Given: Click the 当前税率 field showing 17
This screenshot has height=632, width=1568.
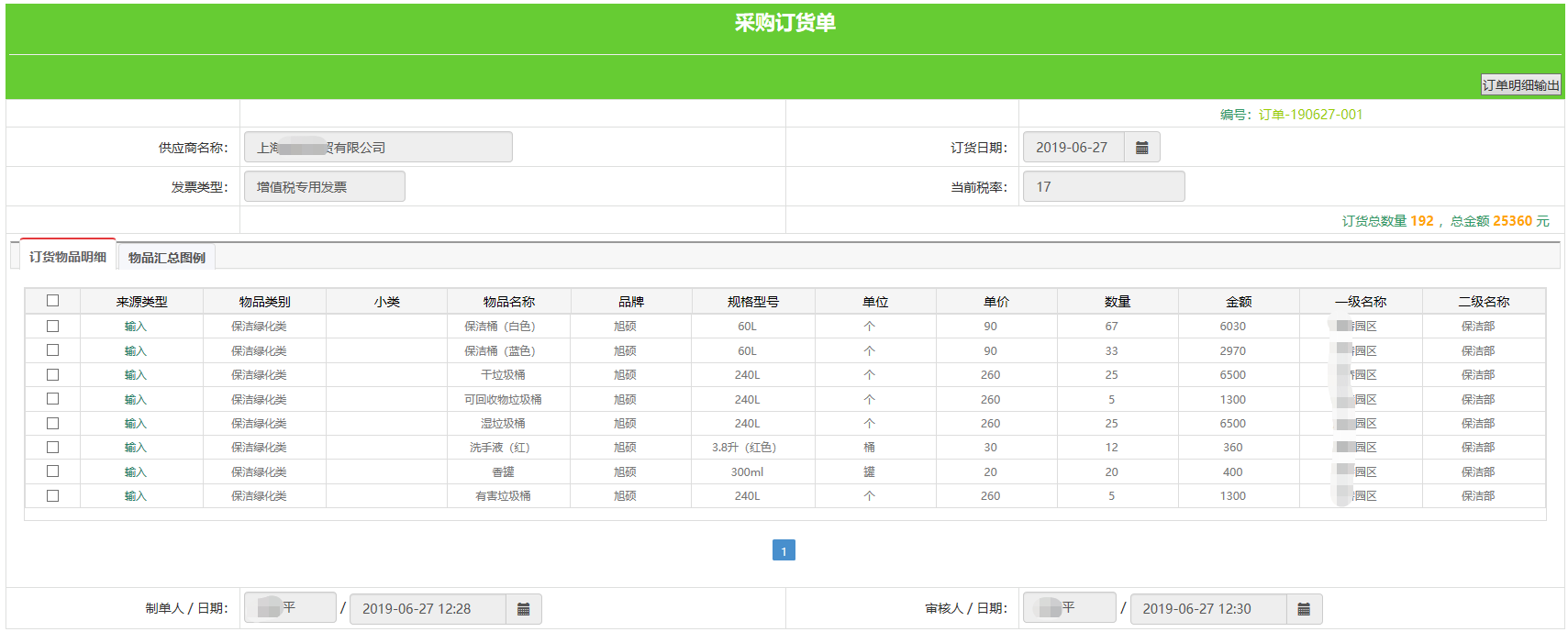Looking at the screenshot, I should tap(1103, 187).
